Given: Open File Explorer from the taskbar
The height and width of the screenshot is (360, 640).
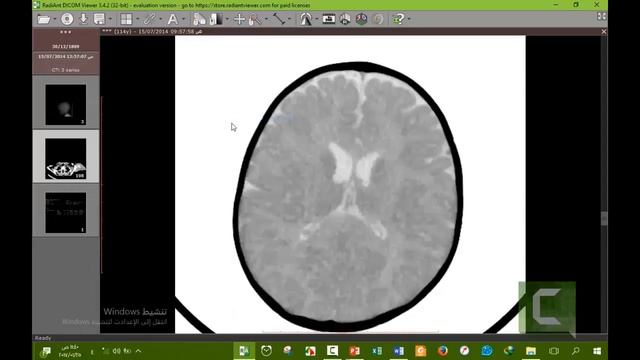Looking at the screenshot, I should point(531,351).
